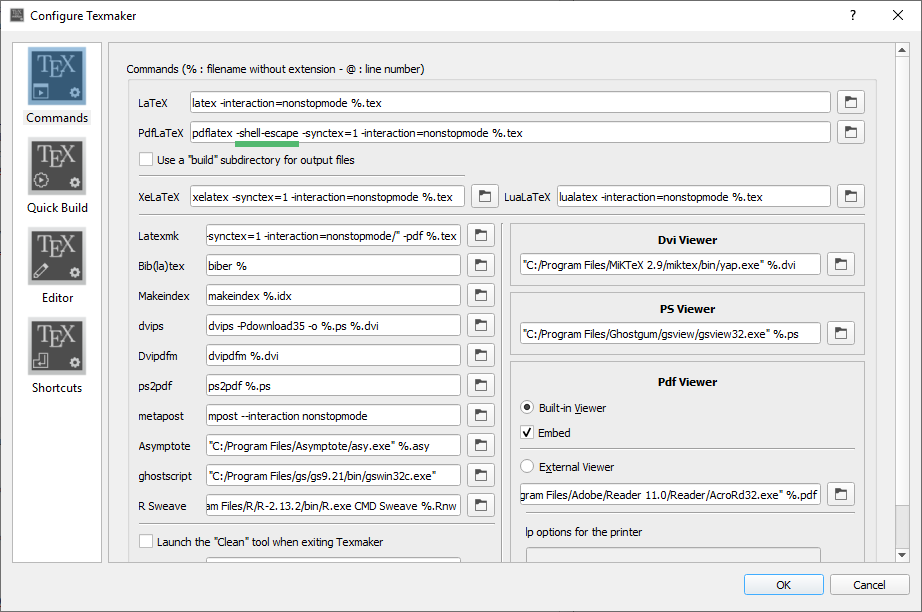Browse for the ghostscript executable

[481, 475]
